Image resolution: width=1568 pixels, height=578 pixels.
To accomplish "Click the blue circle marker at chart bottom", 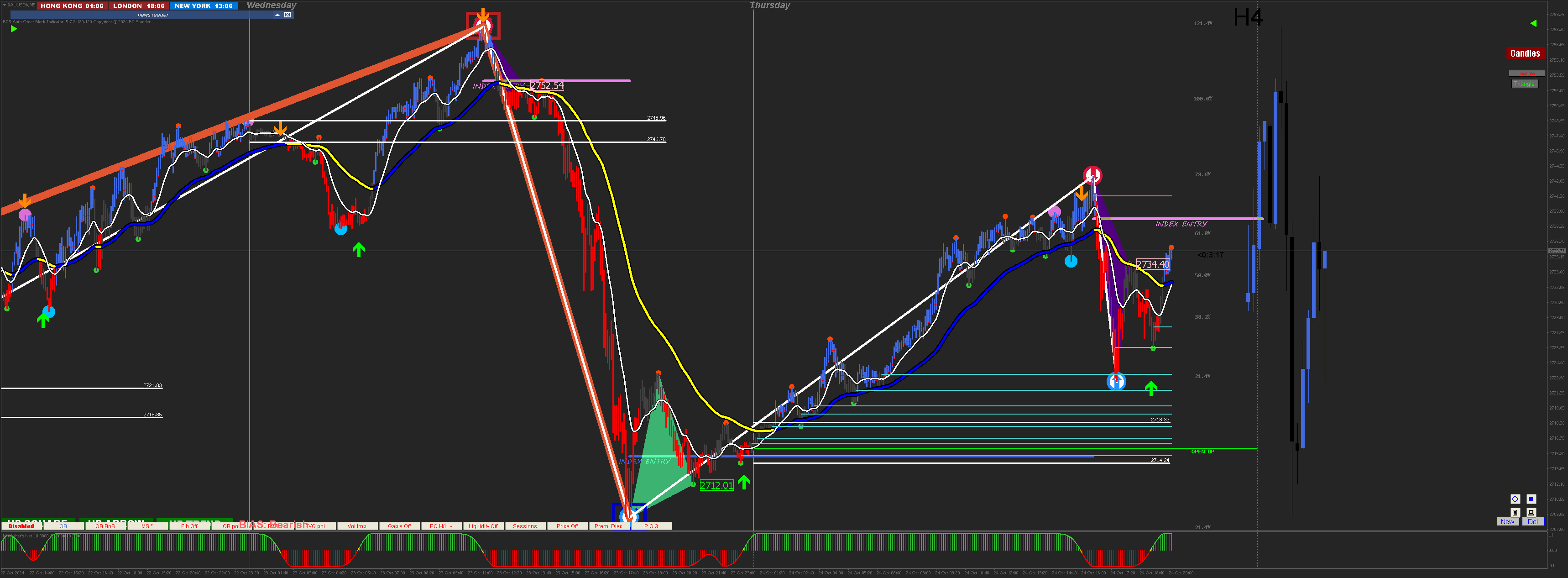I will click(629, 515).
